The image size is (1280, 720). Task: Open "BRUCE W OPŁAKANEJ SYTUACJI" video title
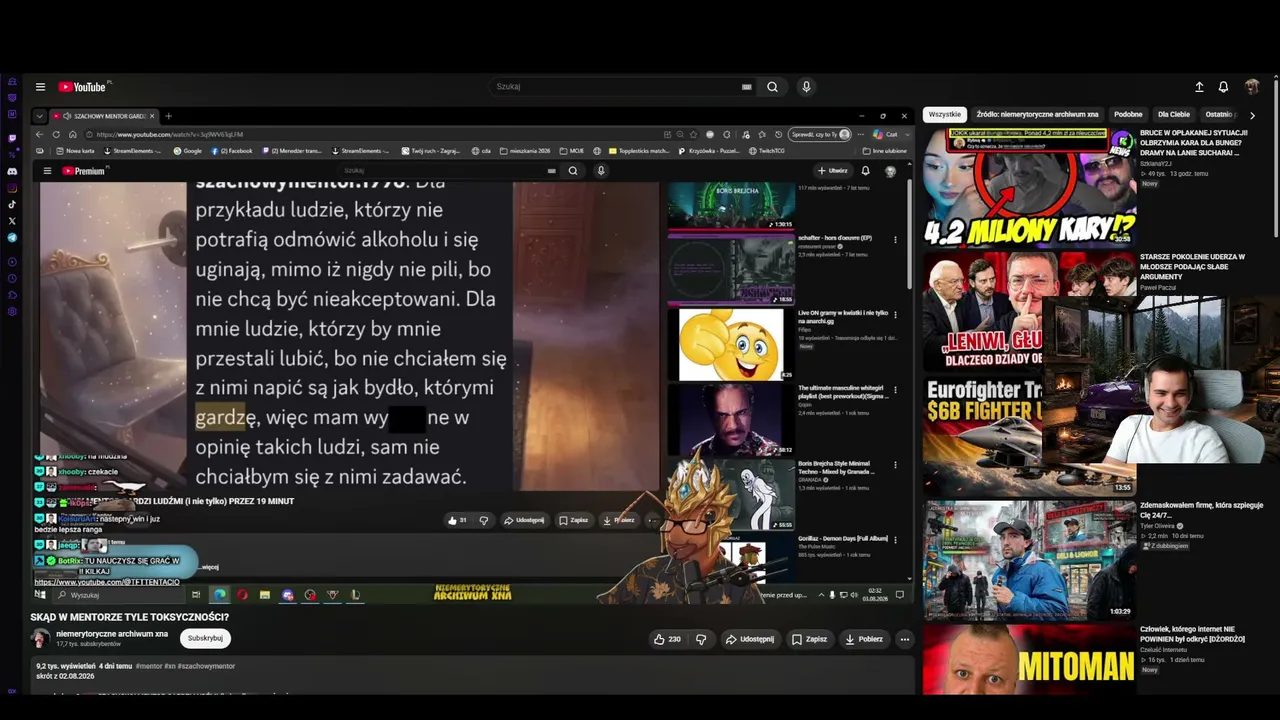tap(1194, 143)
